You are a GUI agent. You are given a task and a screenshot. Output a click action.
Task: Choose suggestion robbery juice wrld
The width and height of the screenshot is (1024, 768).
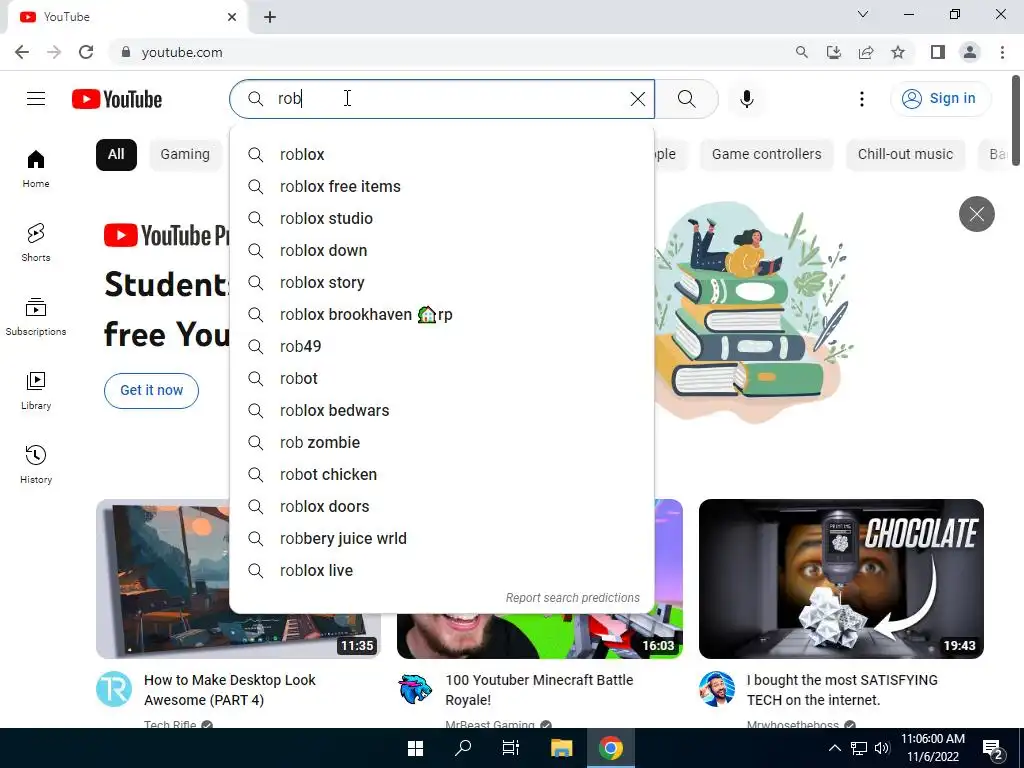442,539
